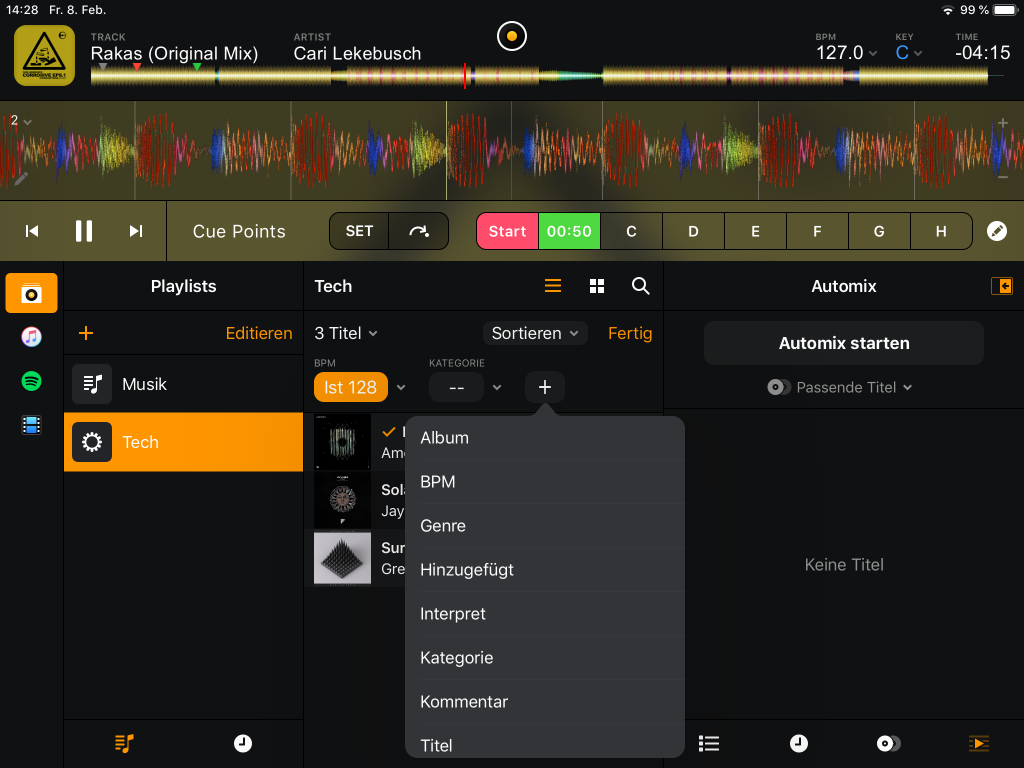Screen dimensions: 1024x768
Task: Toggle the Passende Titel option
Action: pyautogui.click(x=840, y=388)
